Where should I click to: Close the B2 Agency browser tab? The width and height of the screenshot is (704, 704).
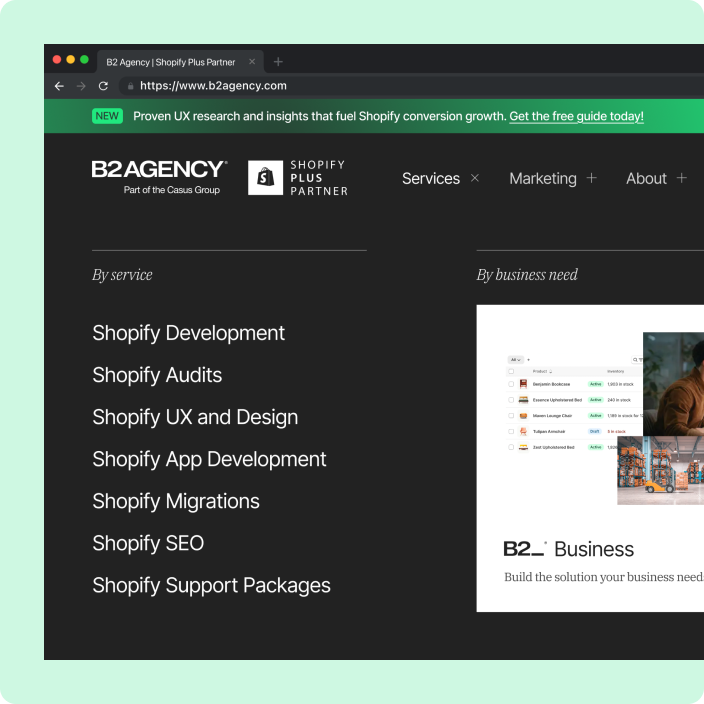click(252, 62)
